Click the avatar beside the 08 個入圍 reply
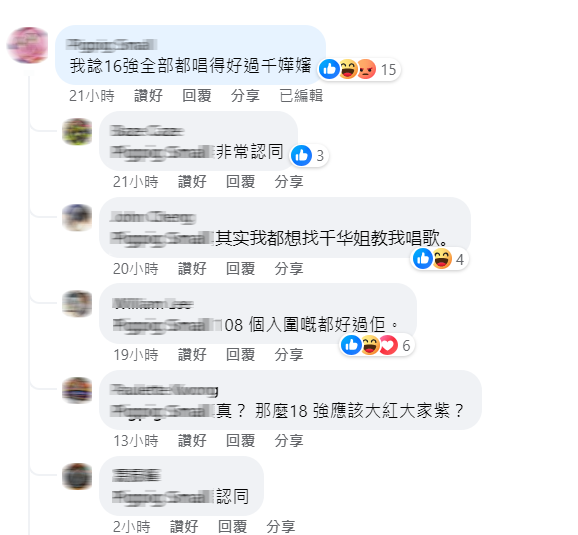This screenshot has height=535, width=578. coord(77,304)
